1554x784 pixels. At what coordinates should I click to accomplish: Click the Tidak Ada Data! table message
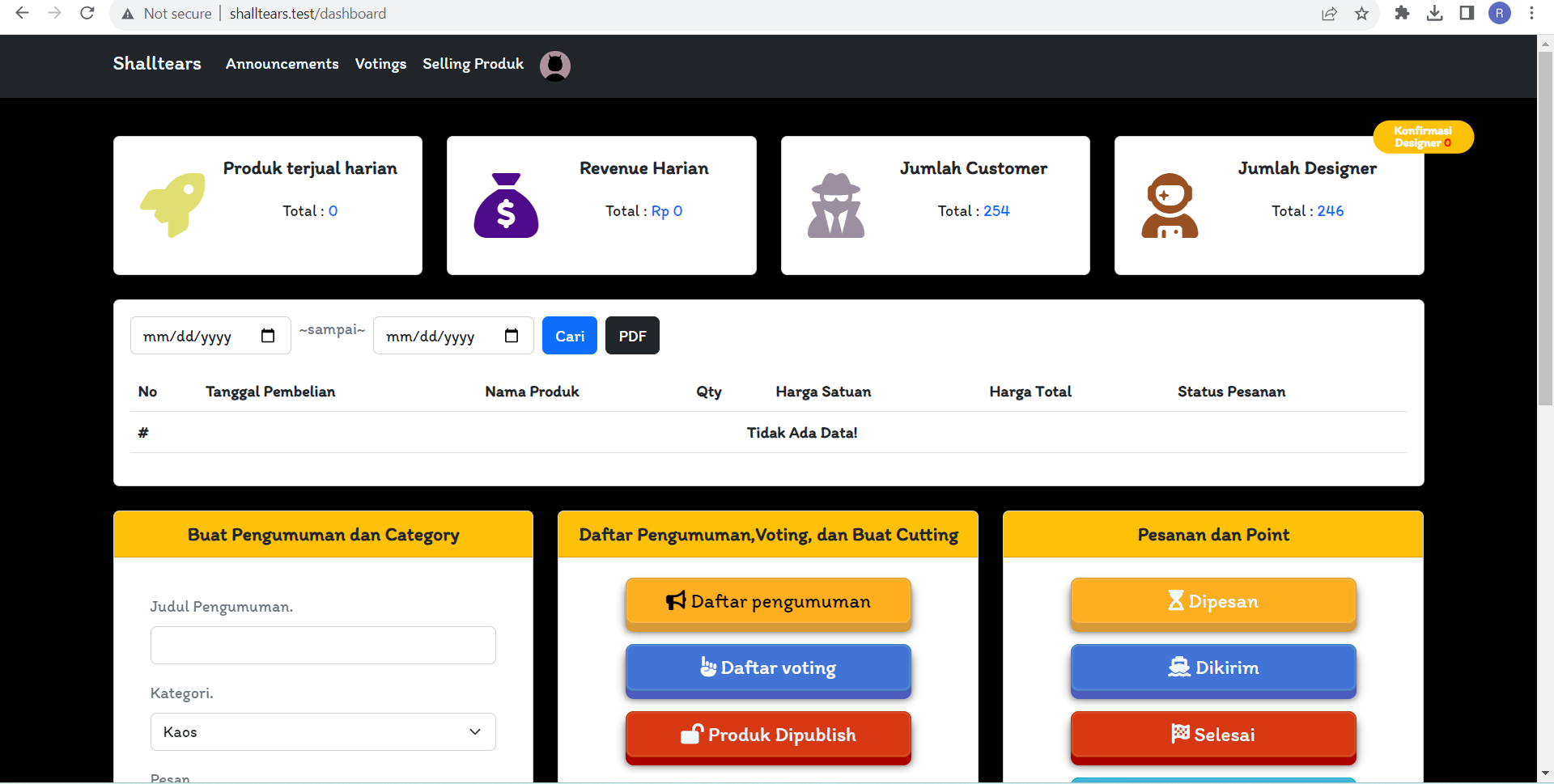pos(802,433)
